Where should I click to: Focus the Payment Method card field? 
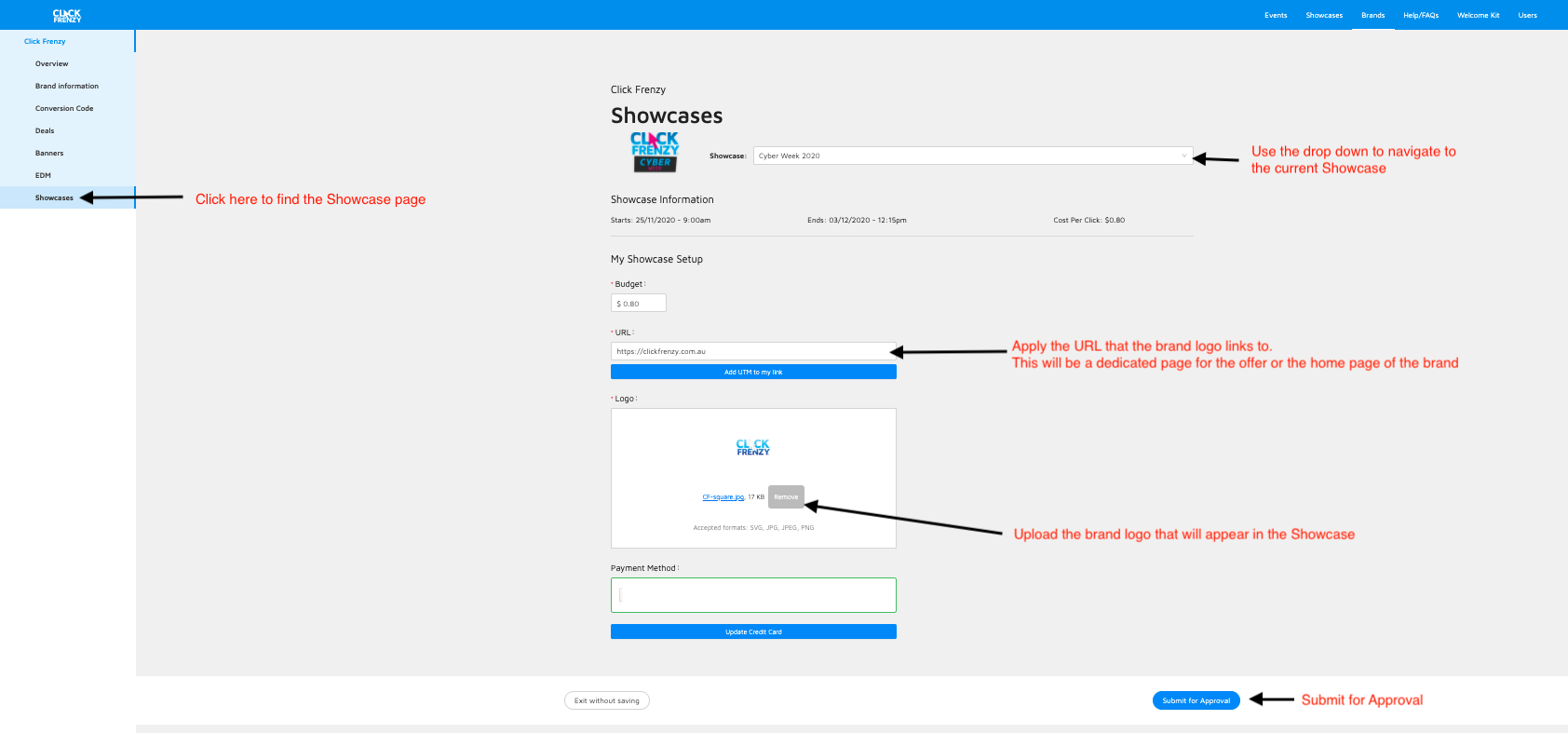click(753, 595)
